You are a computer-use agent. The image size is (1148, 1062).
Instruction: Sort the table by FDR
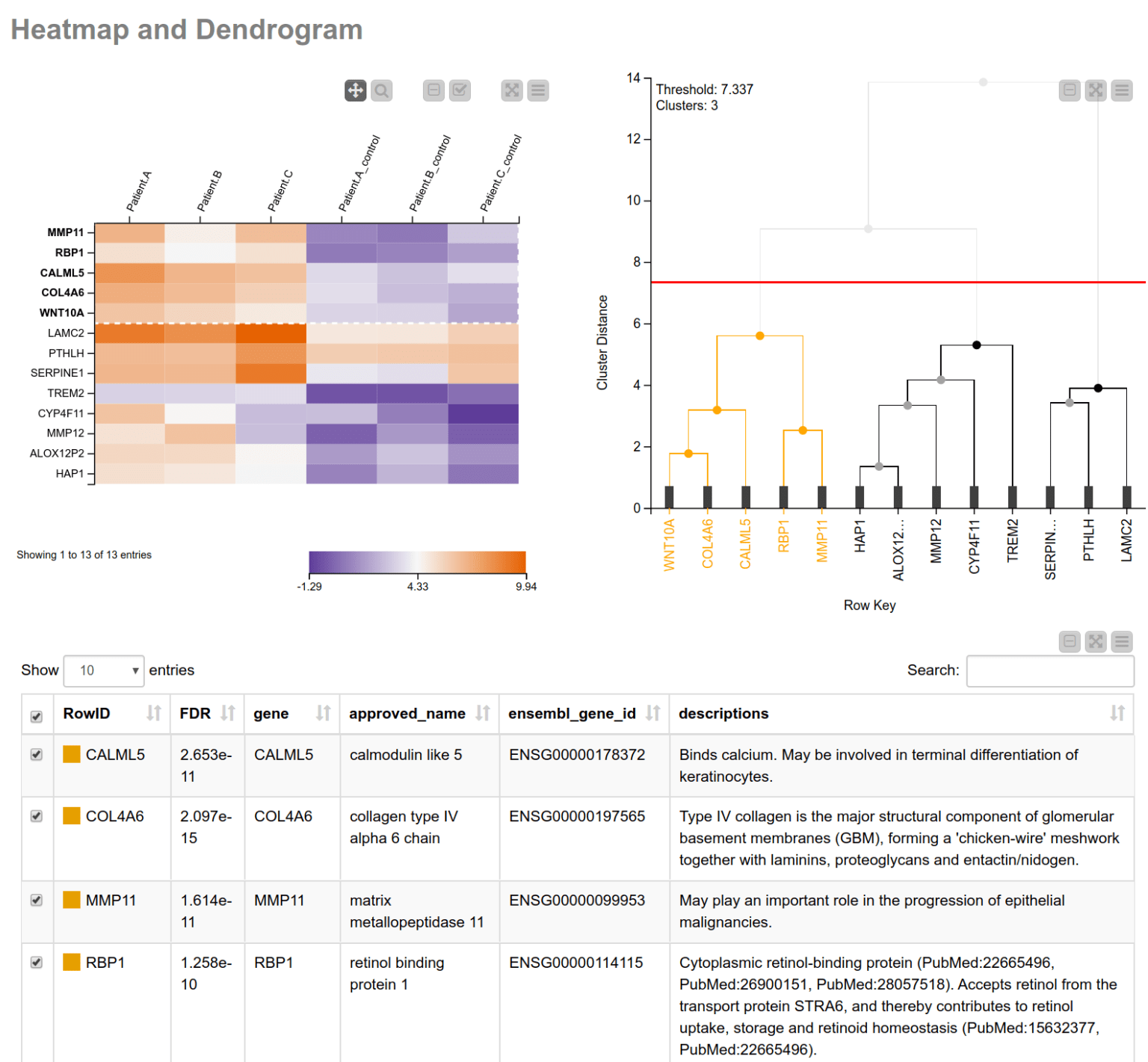point(228,713)
